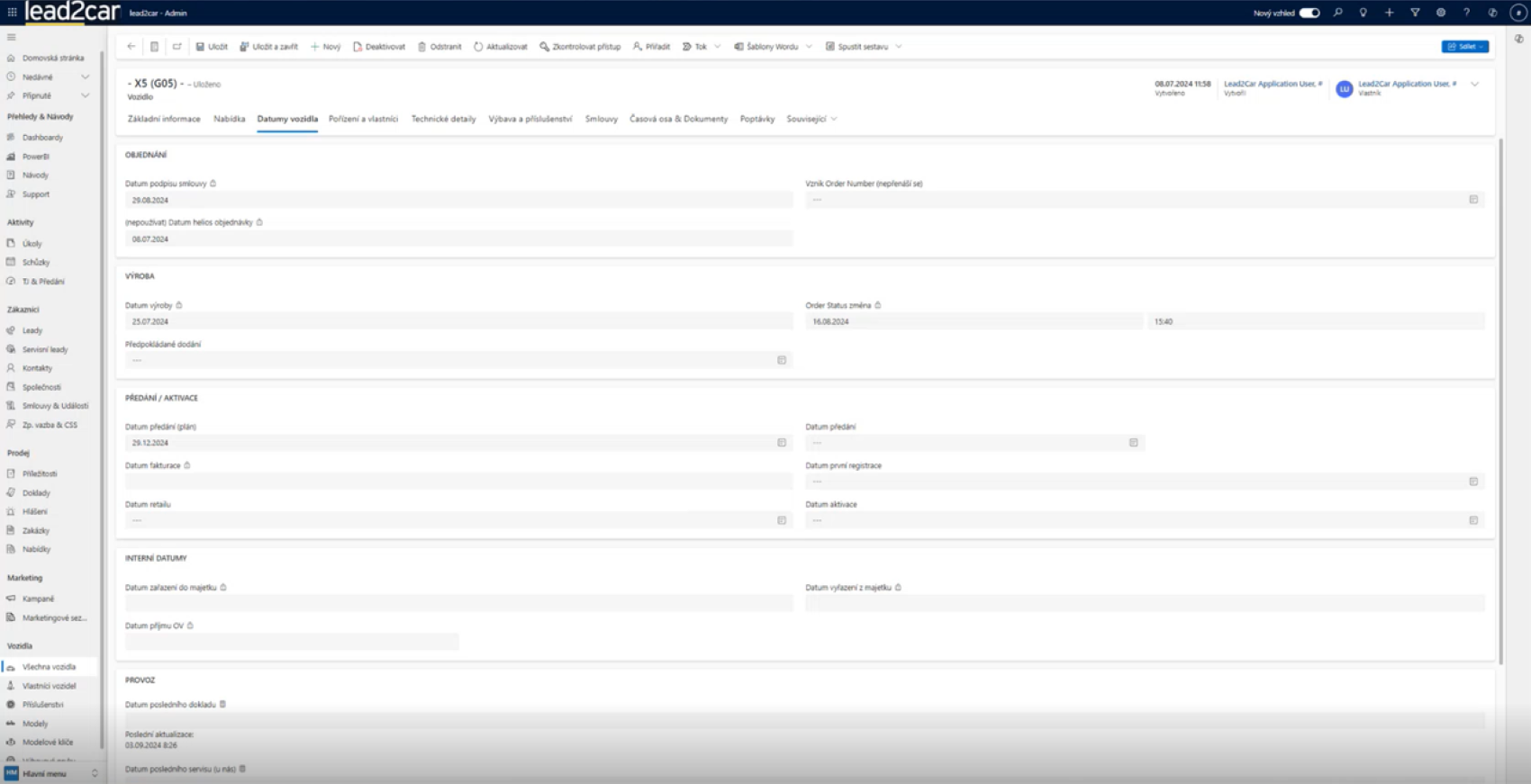Expand the Šablony Wordu dropdown
Screen dimensions: 1531x784
809,47
